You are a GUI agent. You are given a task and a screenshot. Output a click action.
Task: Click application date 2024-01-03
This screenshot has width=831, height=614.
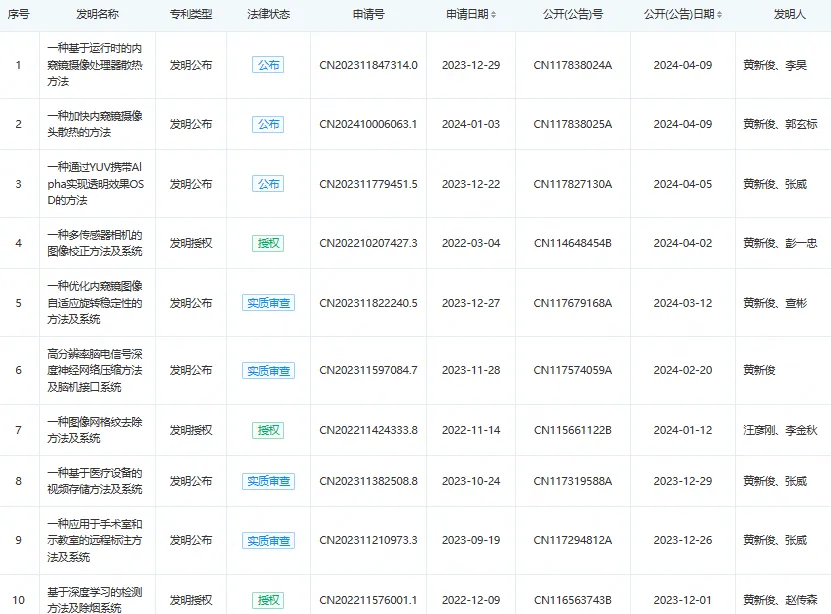471,124
